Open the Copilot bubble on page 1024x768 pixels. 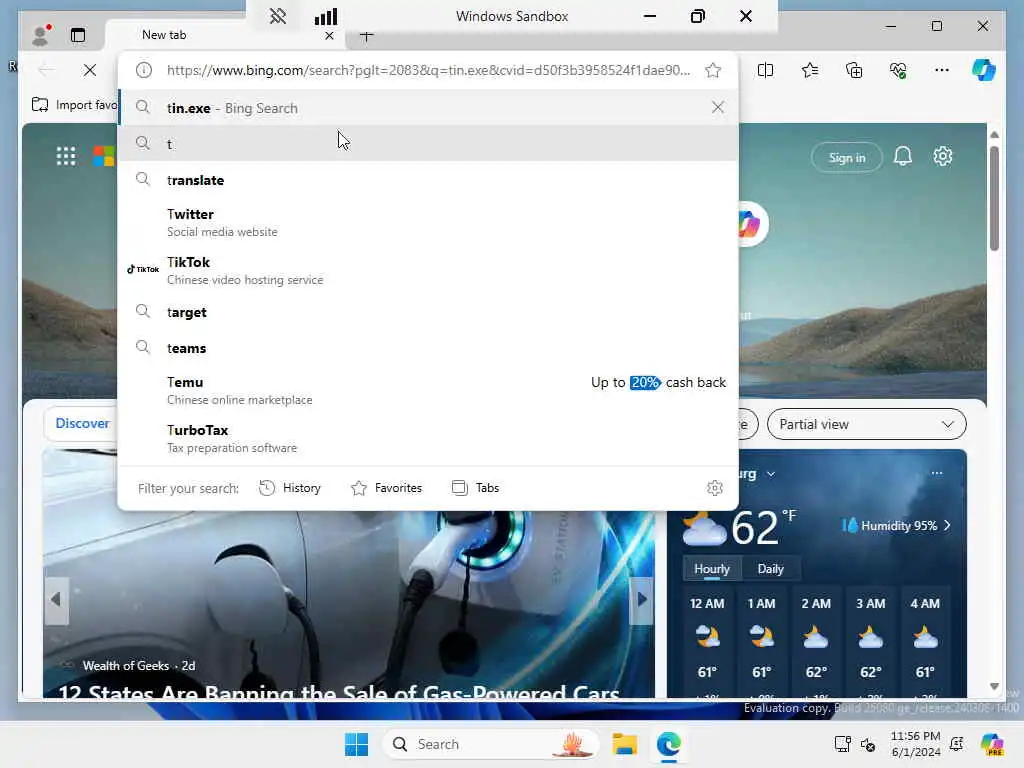tap(751, 224)
